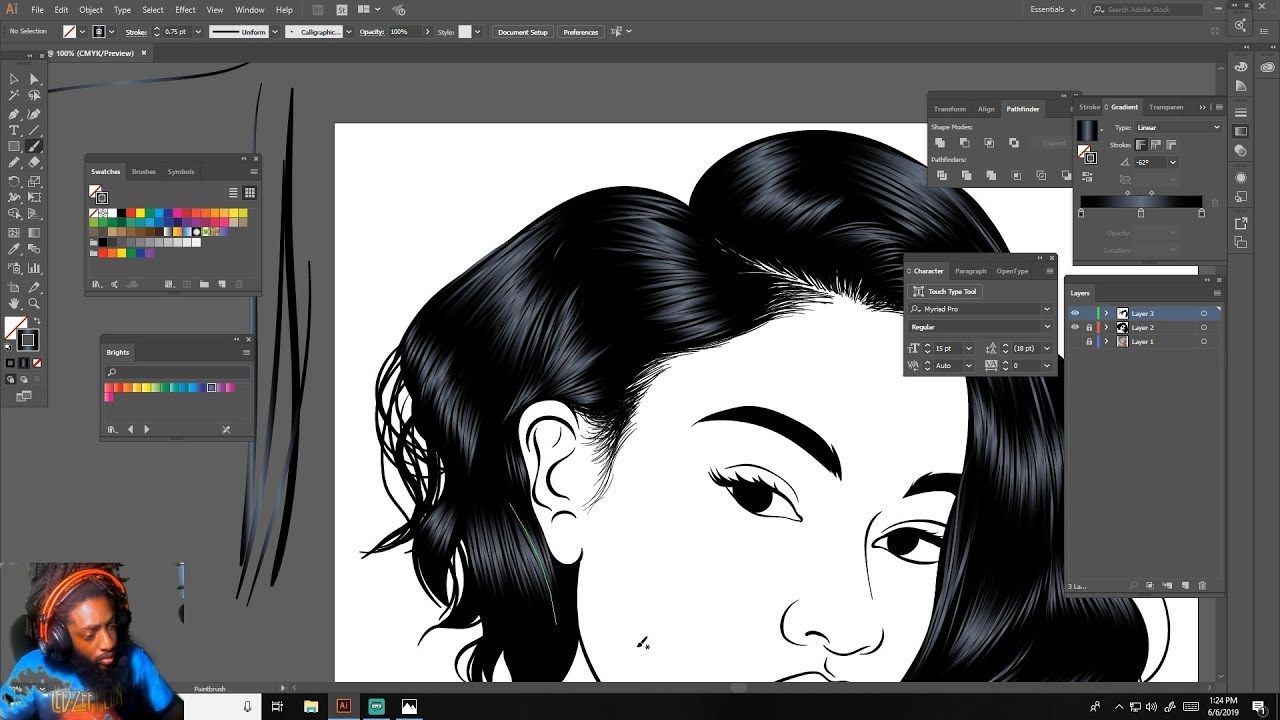
Task: Select the Magic Wand tool
Action: [14, 96]
